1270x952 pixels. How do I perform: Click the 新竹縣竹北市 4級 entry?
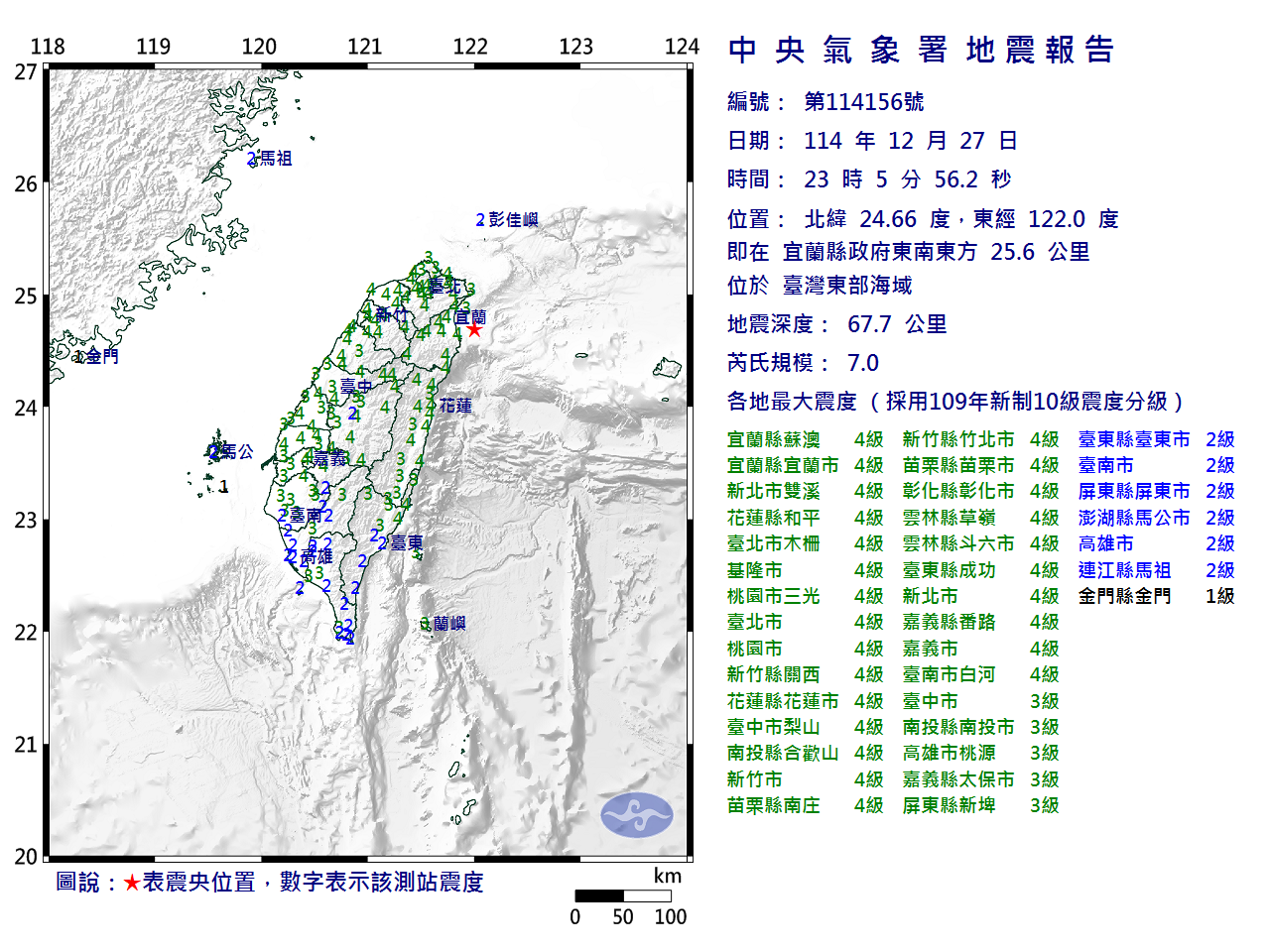pos(980,439)
